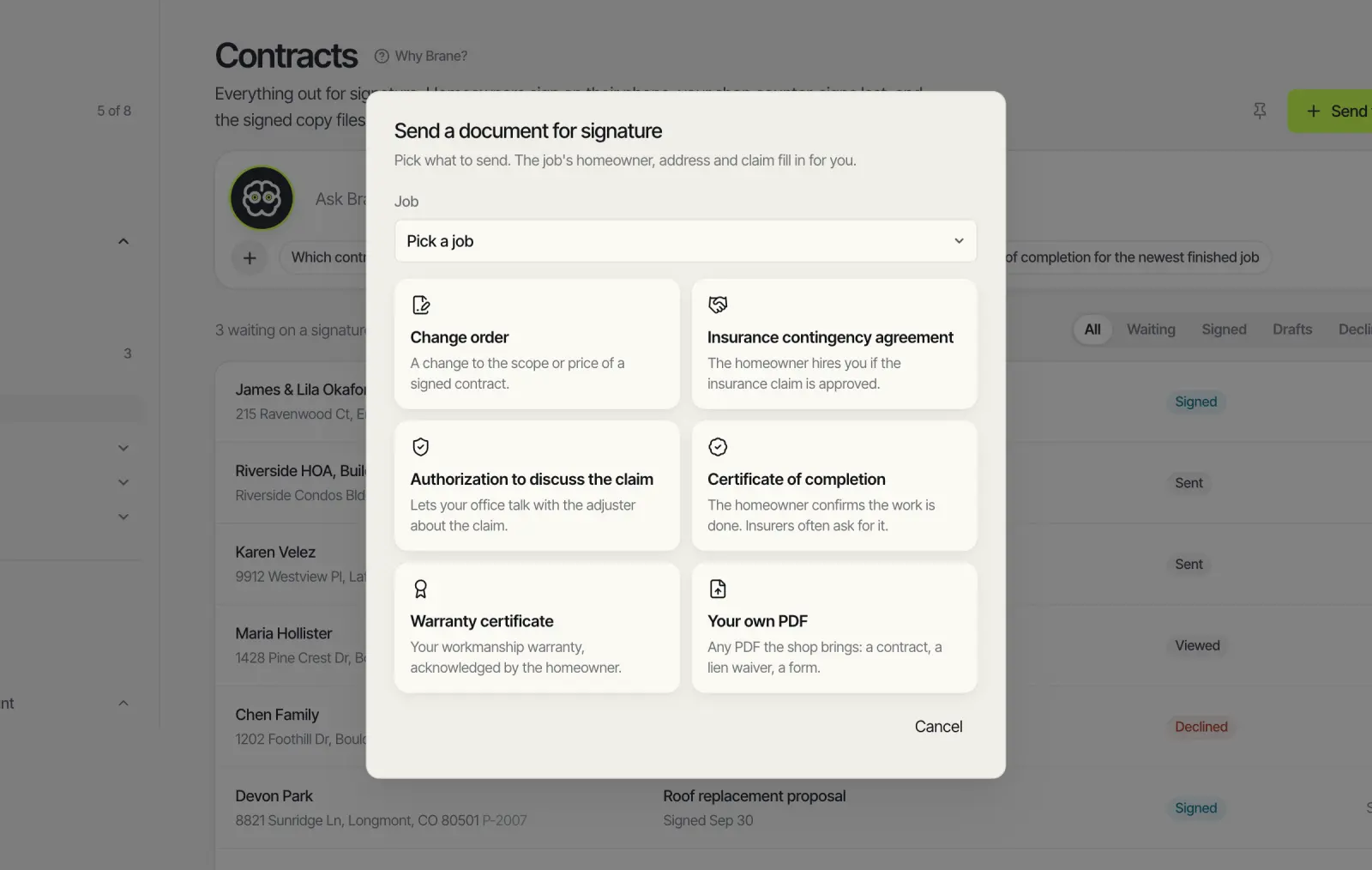Click the Declined status on Chen Family row
1372x870 pixels.
tap(1200, 727)
